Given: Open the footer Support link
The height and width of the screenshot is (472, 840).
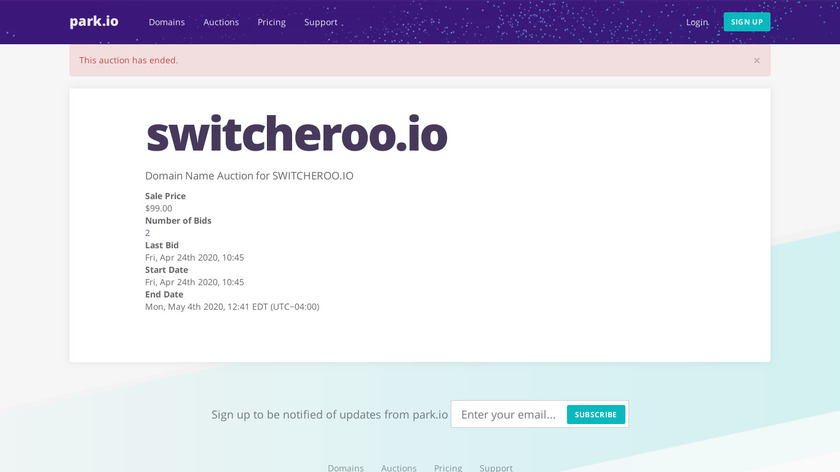Looking at the screenshot, I should (x=496, y=468).
